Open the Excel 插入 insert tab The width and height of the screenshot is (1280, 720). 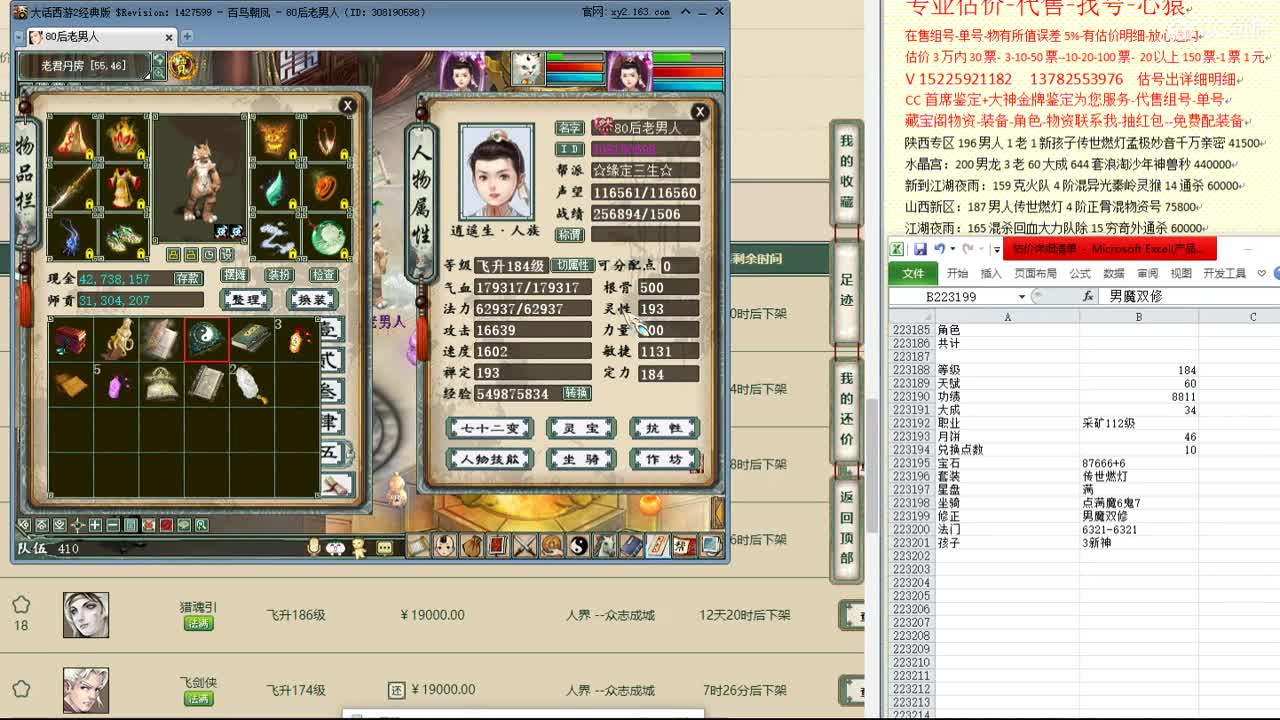(x=991, y=273)
